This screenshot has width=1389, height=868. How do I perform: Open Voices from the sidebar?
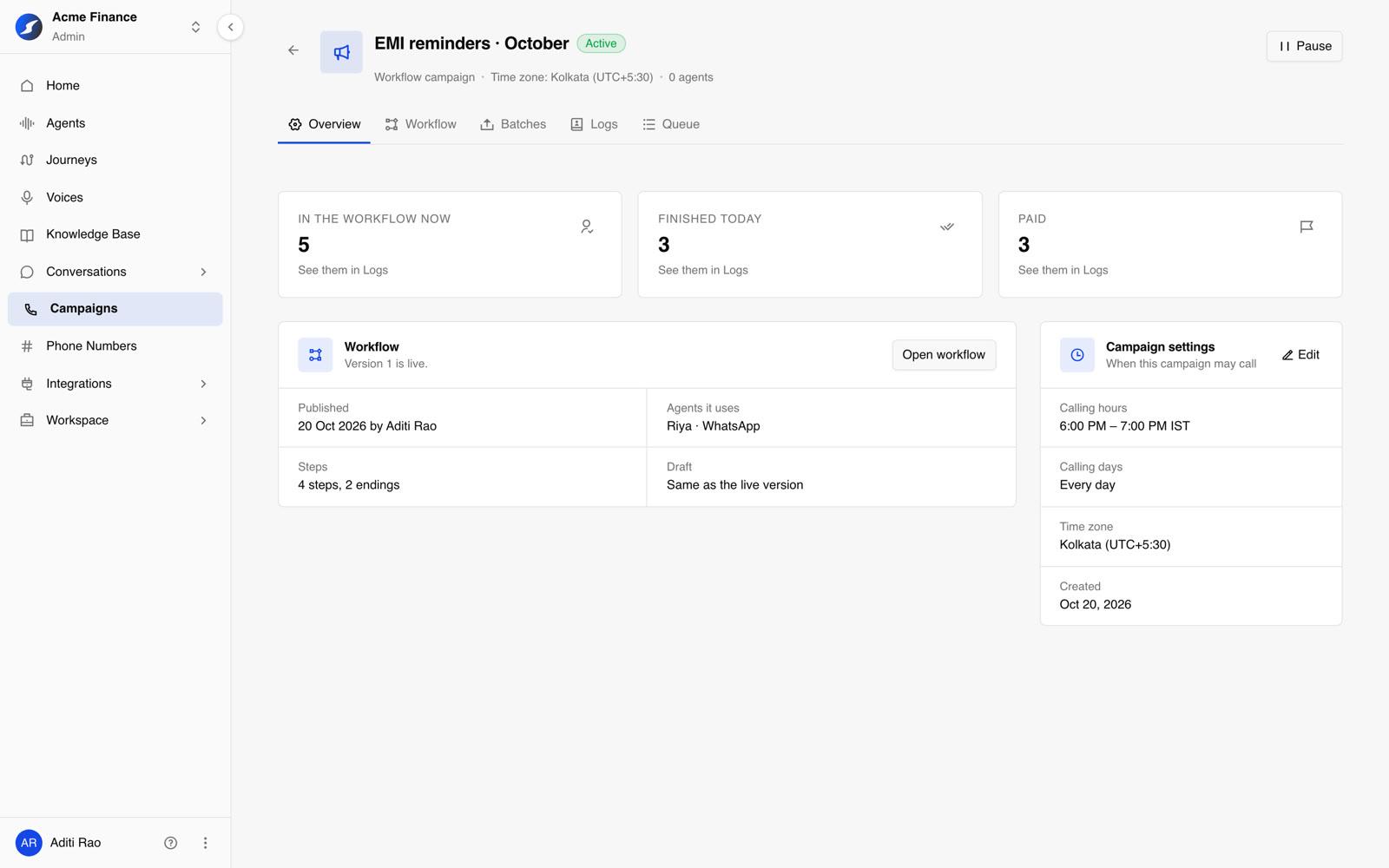coord(115,197)
